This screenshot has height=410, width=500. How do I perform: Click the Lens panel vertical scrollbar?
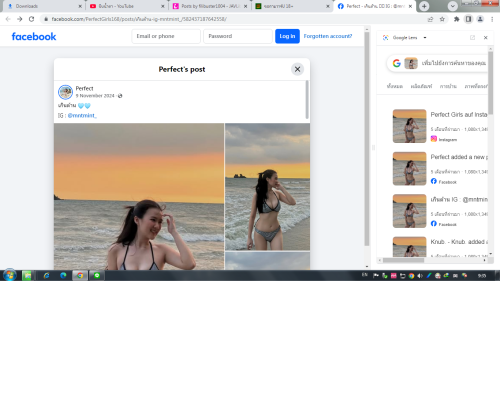[490, 83]
